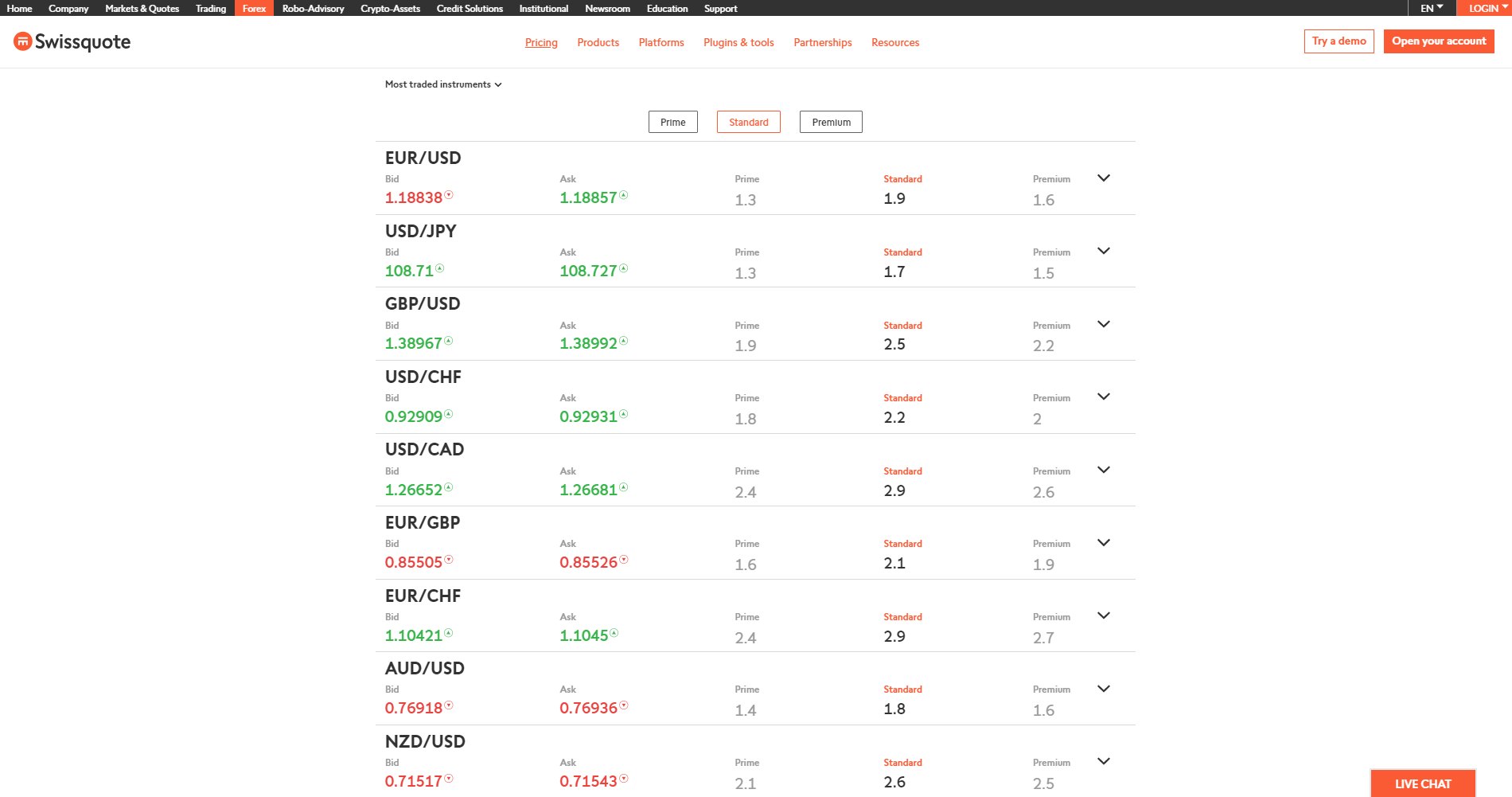Open the Resources navigation link
Viewport: 1512px width, 797px height.
[895, 42]
